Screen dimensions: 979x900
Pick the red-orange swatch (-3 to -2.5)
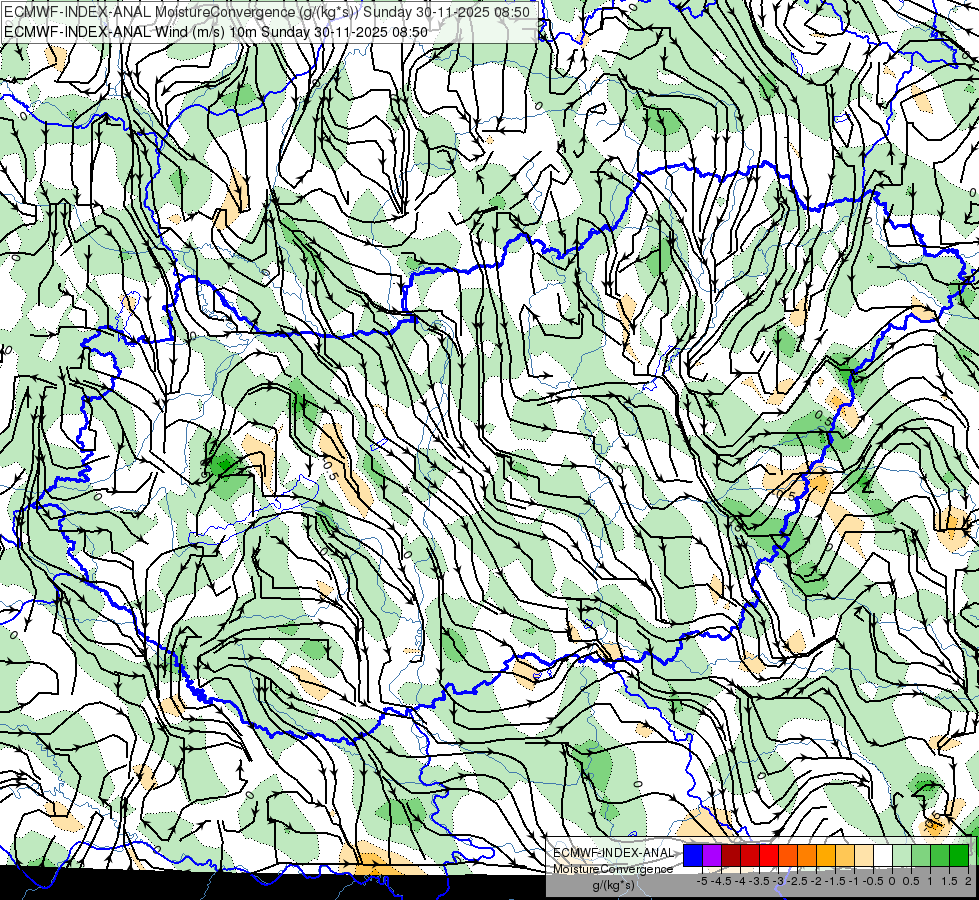click(x=788, y=856)
